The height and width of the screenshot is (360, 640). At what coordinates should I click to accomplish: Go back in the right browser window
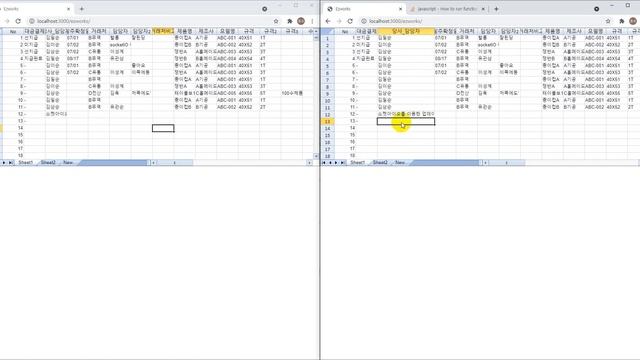tap(328, 21)
